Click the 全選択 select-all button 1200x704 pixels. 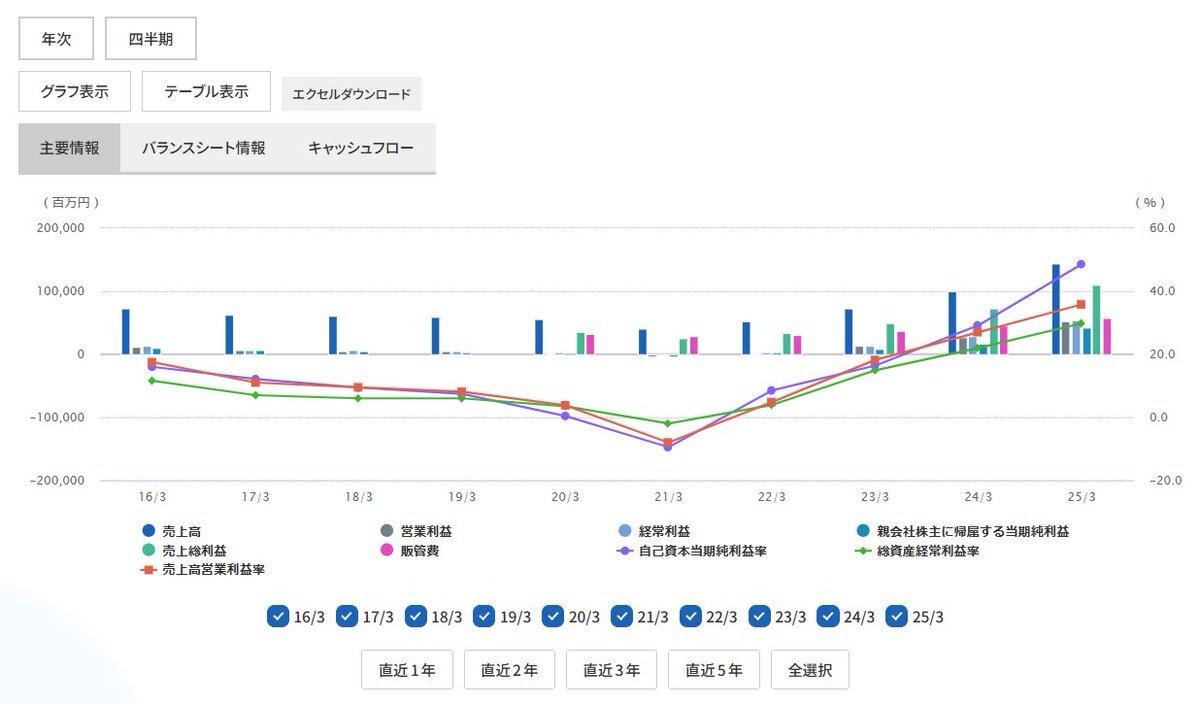(x=810, y=670)
